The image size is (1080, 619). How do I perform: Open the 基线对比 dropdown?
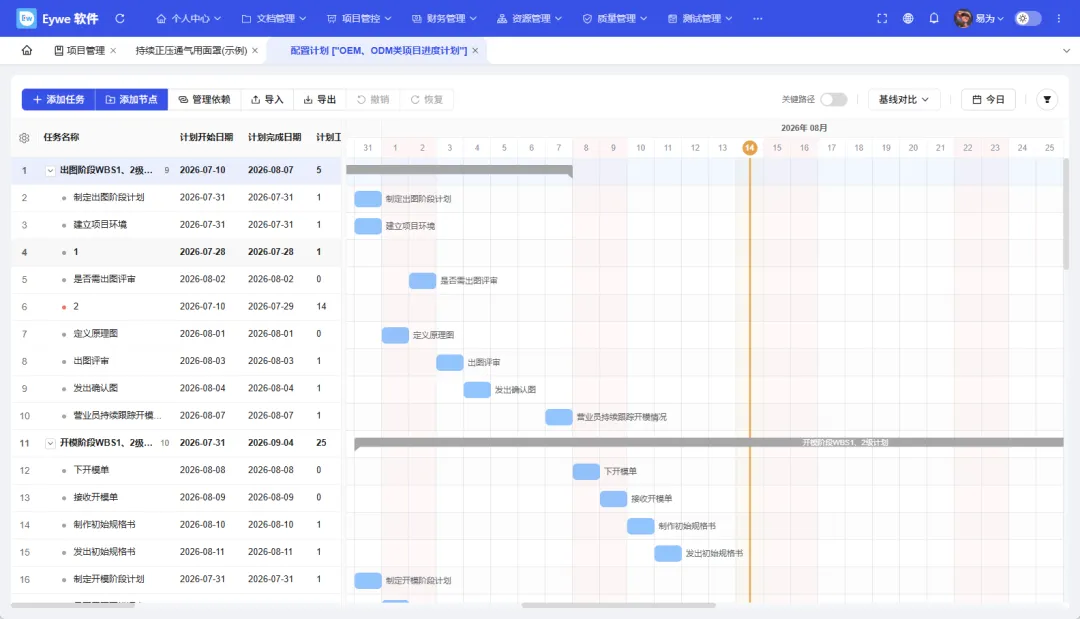tap(903, 100)
